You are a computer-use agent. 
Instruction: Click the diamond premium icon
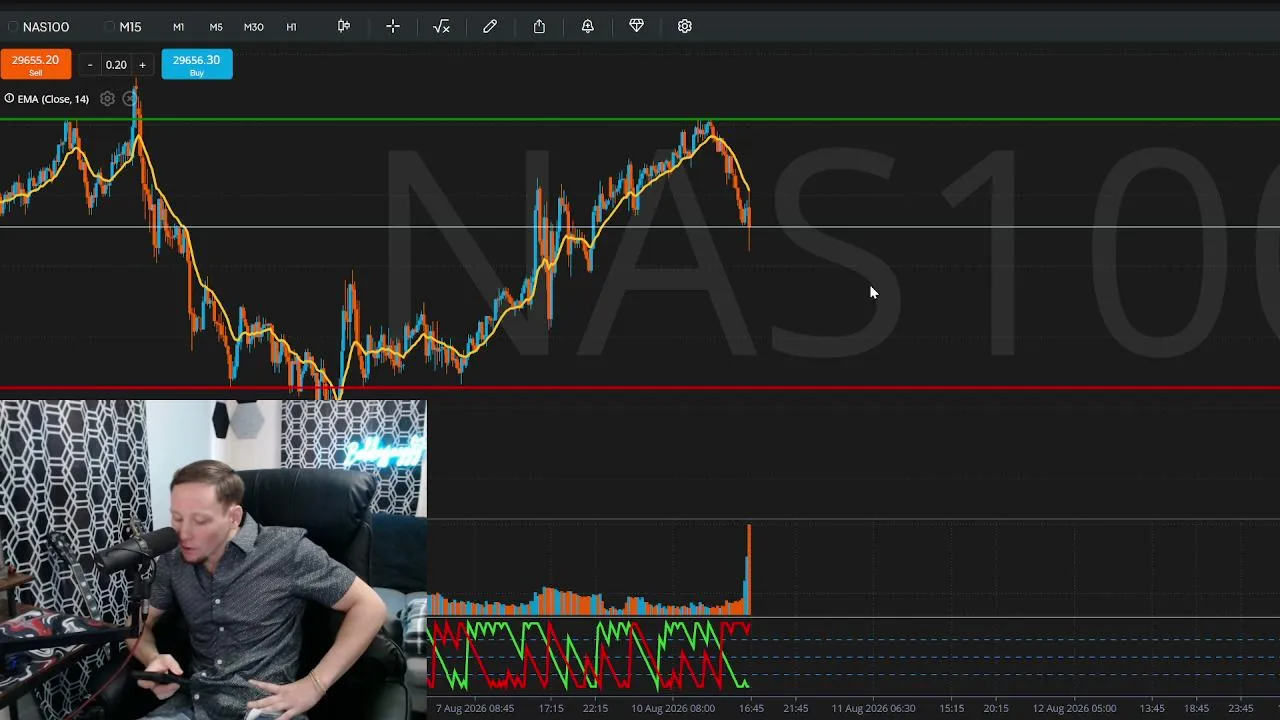[636, 26]
